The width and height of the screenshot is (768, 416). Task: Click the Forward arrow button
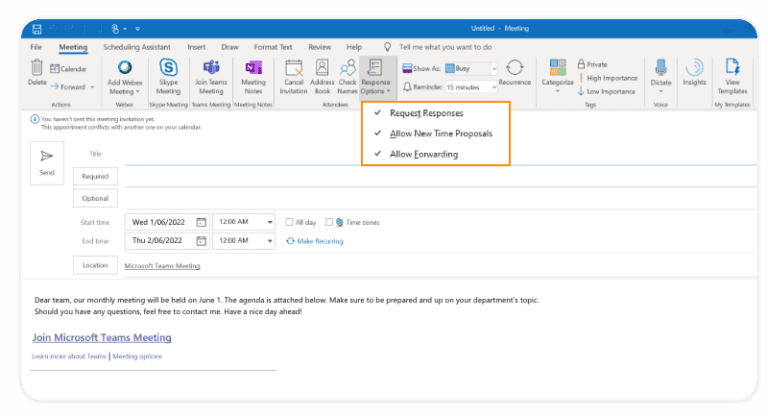(x=68, y=87)
